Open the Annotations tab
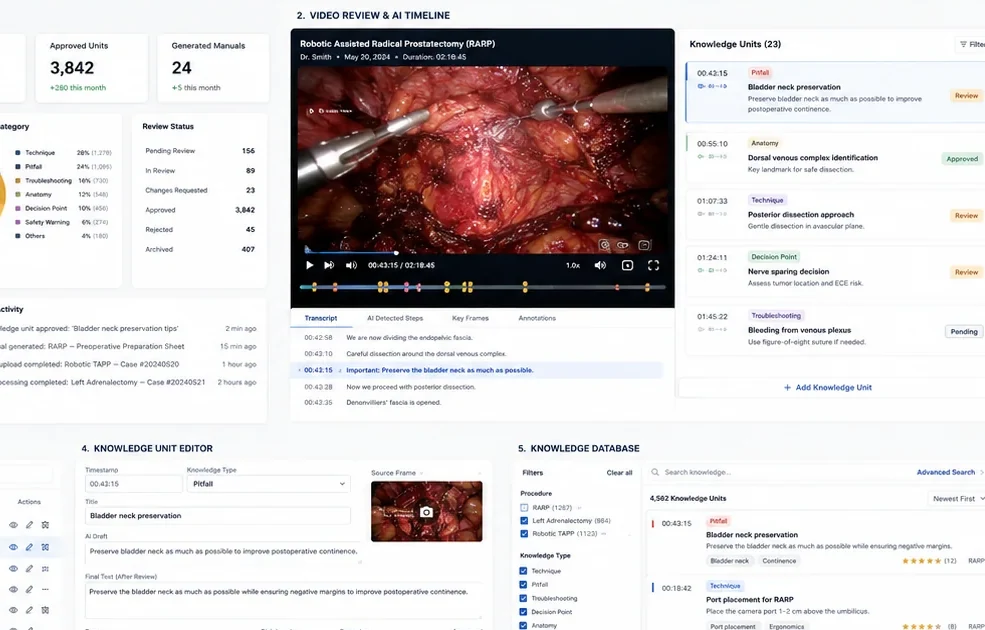This screenshot has width=985, height=630. [537, 318]
